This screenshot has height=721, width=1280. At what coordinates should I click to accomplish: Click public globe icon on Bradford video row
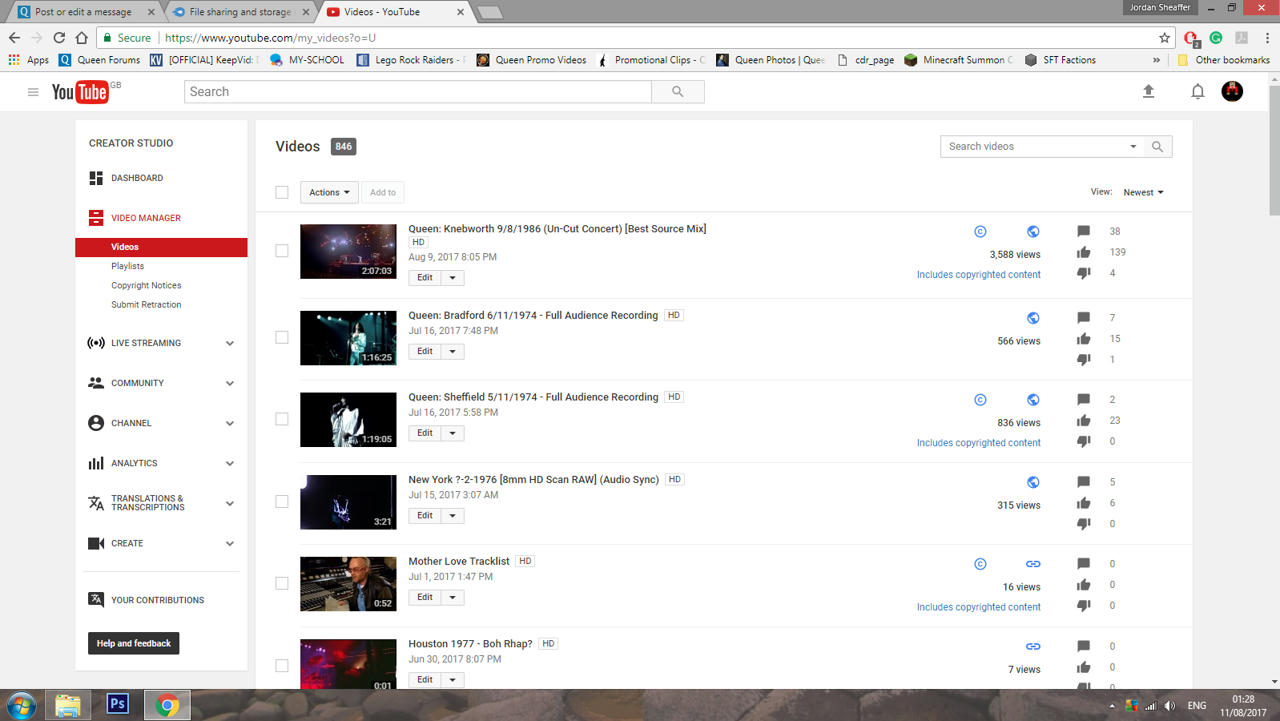(1033, 318)
